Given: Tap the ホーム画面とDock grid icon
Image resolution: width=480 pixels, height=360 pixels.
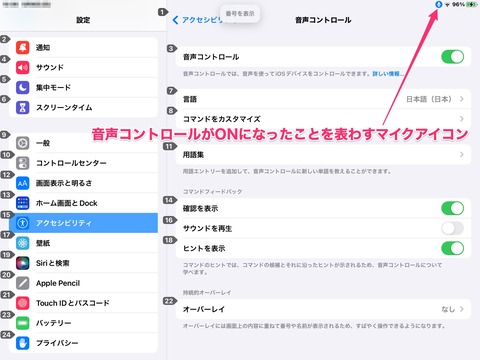Looking at the screenshot, I should coord(23,203).
